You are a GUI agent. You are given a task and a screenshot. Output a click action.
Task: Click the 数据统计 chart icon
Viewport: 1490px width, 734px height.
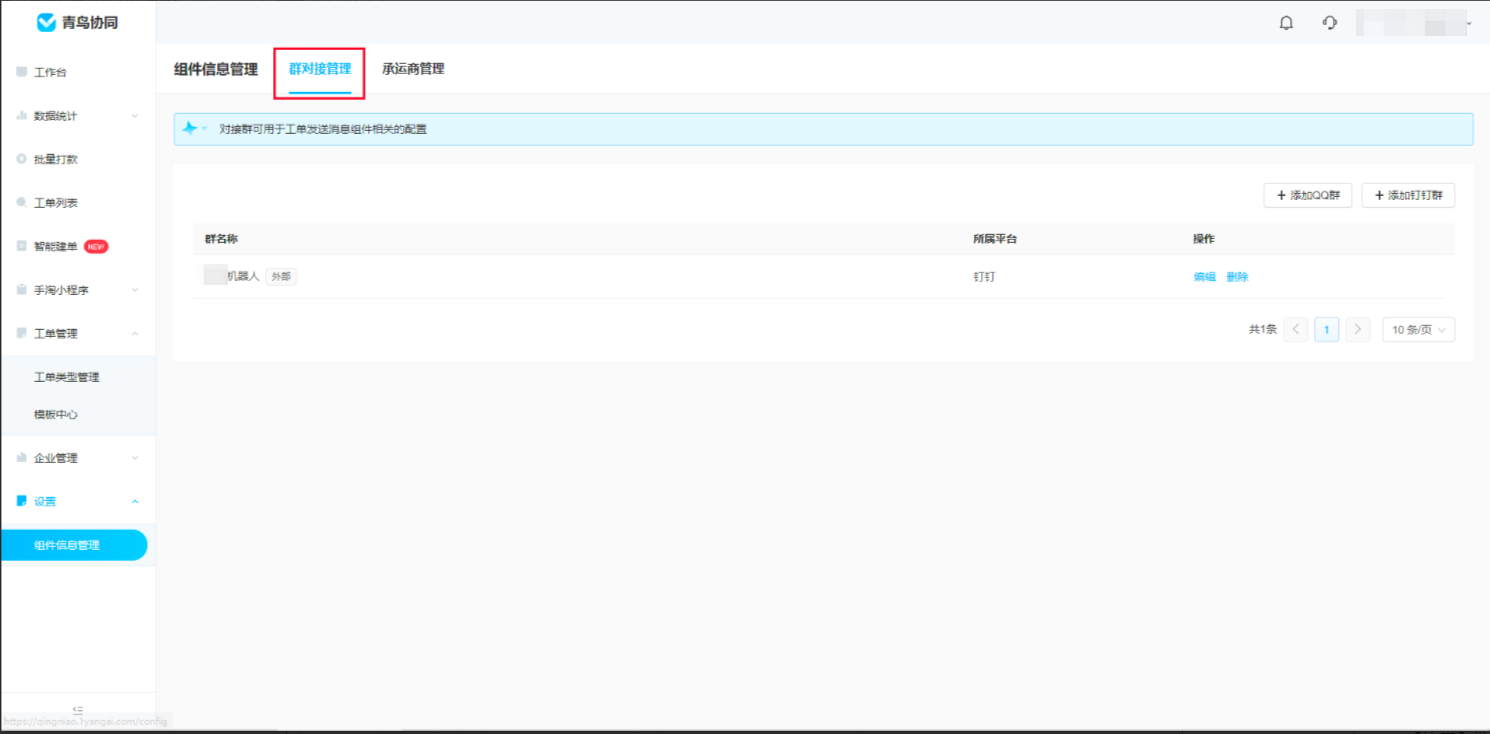pos(21,116)
